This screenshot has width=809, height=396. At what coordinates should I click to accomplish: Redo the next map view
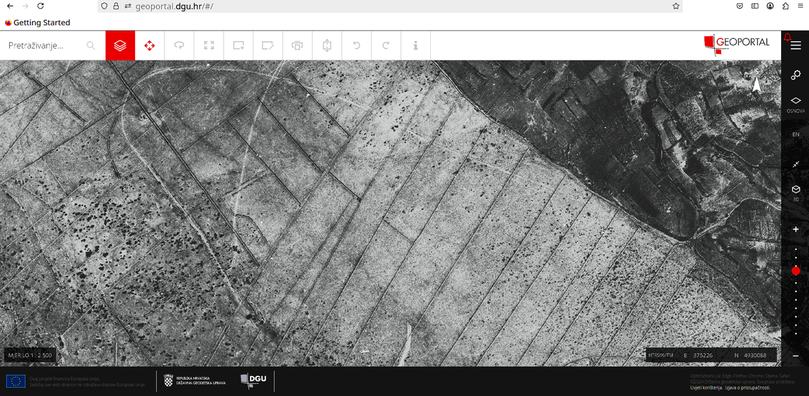[x=385, y=45]
